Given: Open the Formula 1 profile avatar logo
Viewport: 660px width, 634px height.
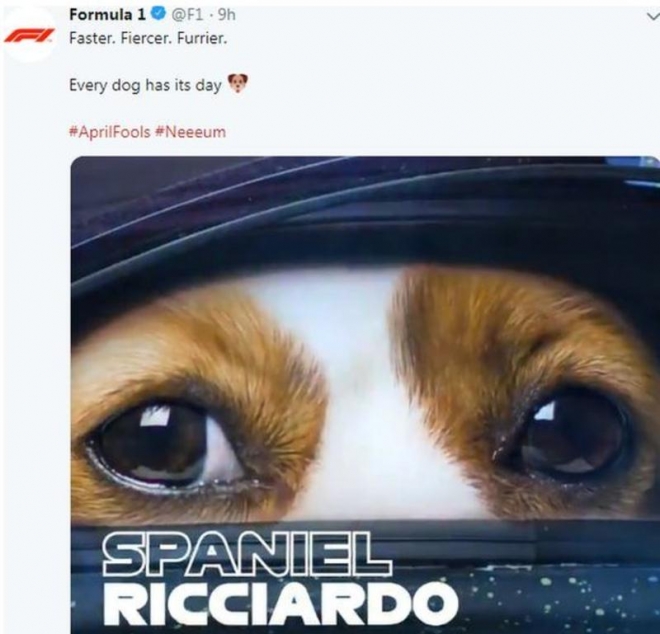Looking at the screenshot, I should pyautogui.click(x=29, y=35).
